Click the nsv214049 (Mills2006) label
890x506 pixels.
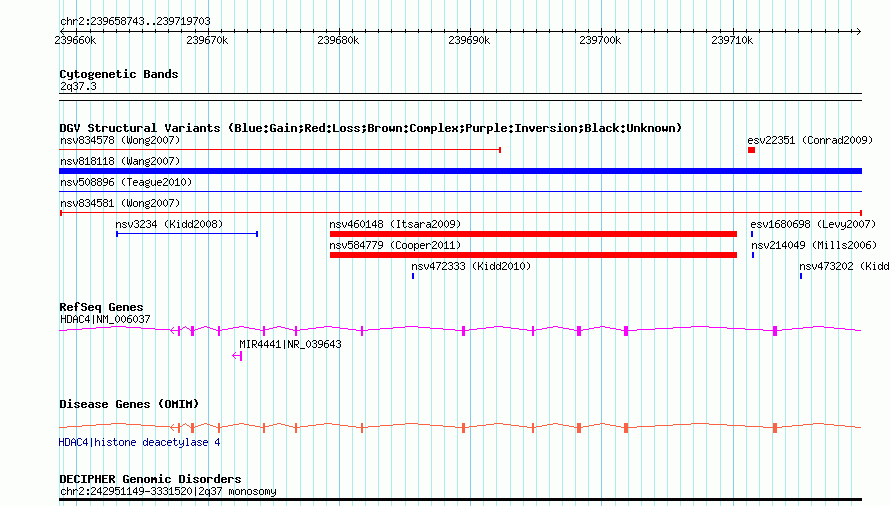[x=814, y=245]
